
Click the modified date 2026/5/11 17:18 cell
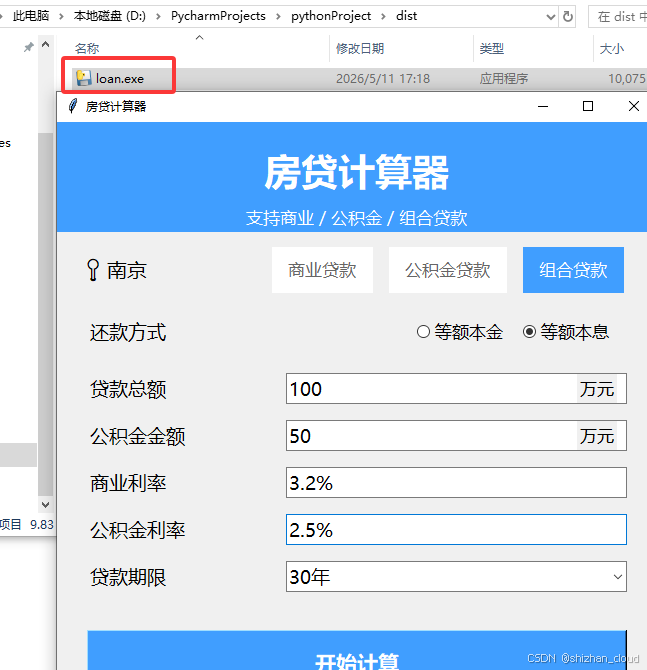383,79
